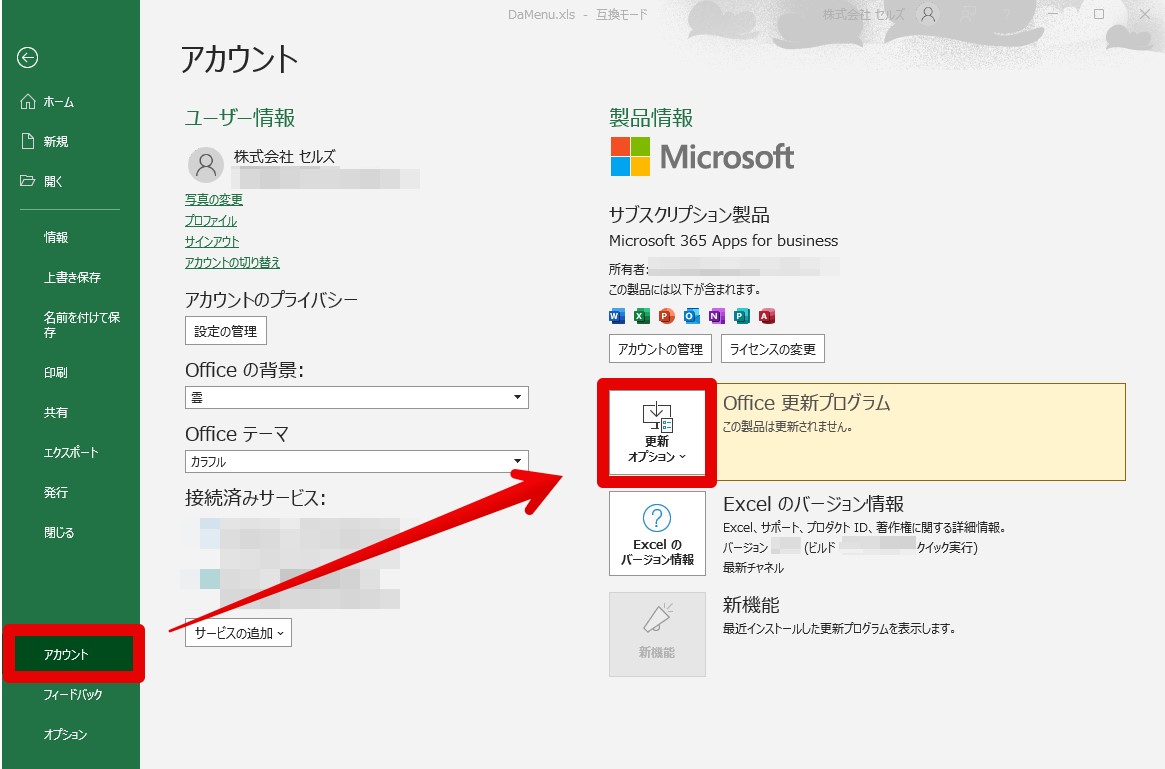The image size is (1165, 769).
Task: Open the エクスポート menu item
Action: pos(71,452)
